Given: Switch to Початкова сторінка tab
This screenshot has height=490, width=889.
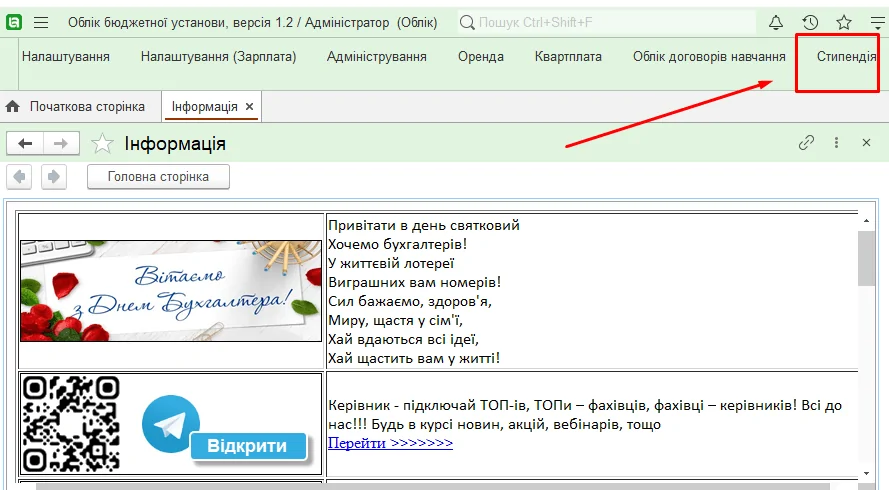Looking at the screenshot, I should [x=81, y=107].
